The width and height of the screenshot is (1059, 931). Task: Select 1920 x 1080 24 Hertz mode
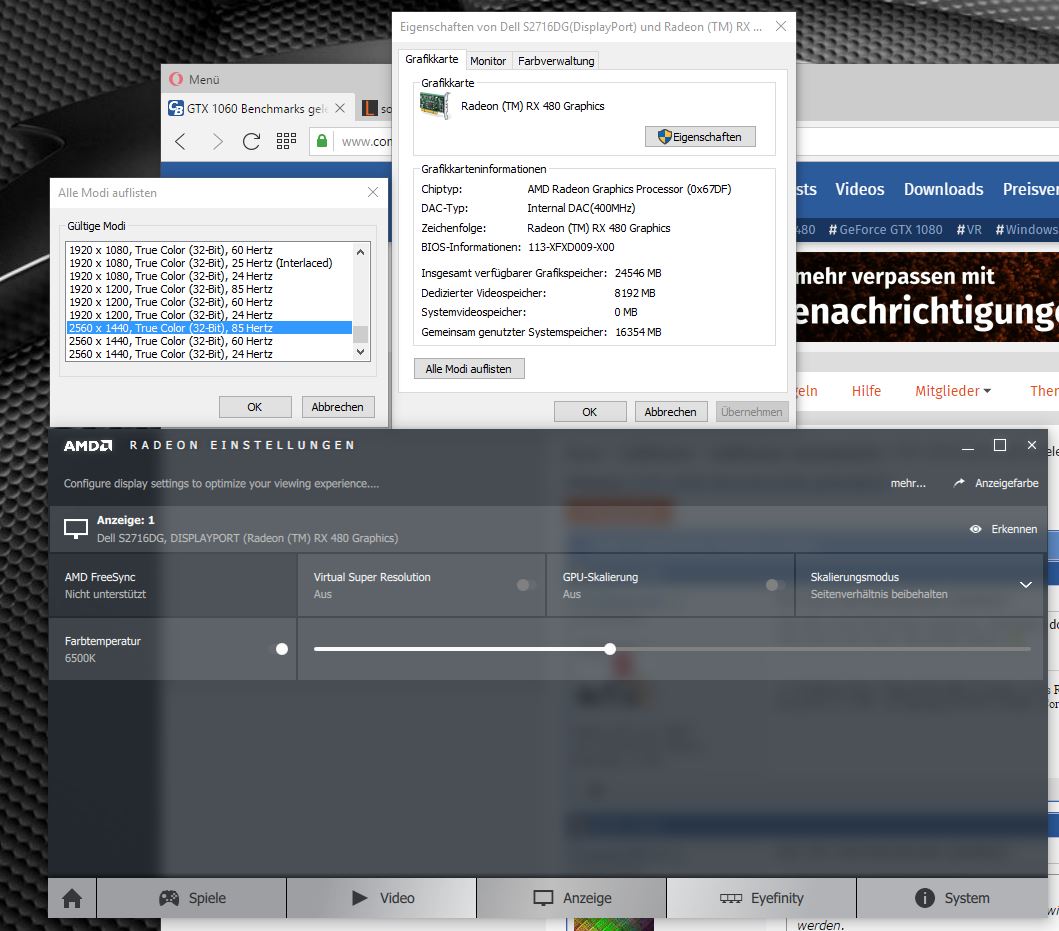tap(209, 276)
